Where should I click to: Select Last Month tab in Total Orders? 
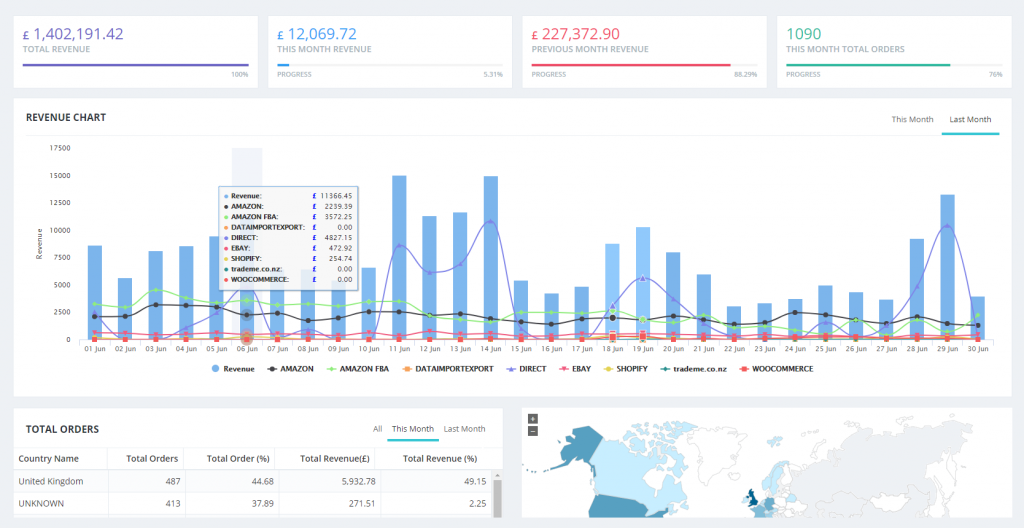[x=464, y=429]
